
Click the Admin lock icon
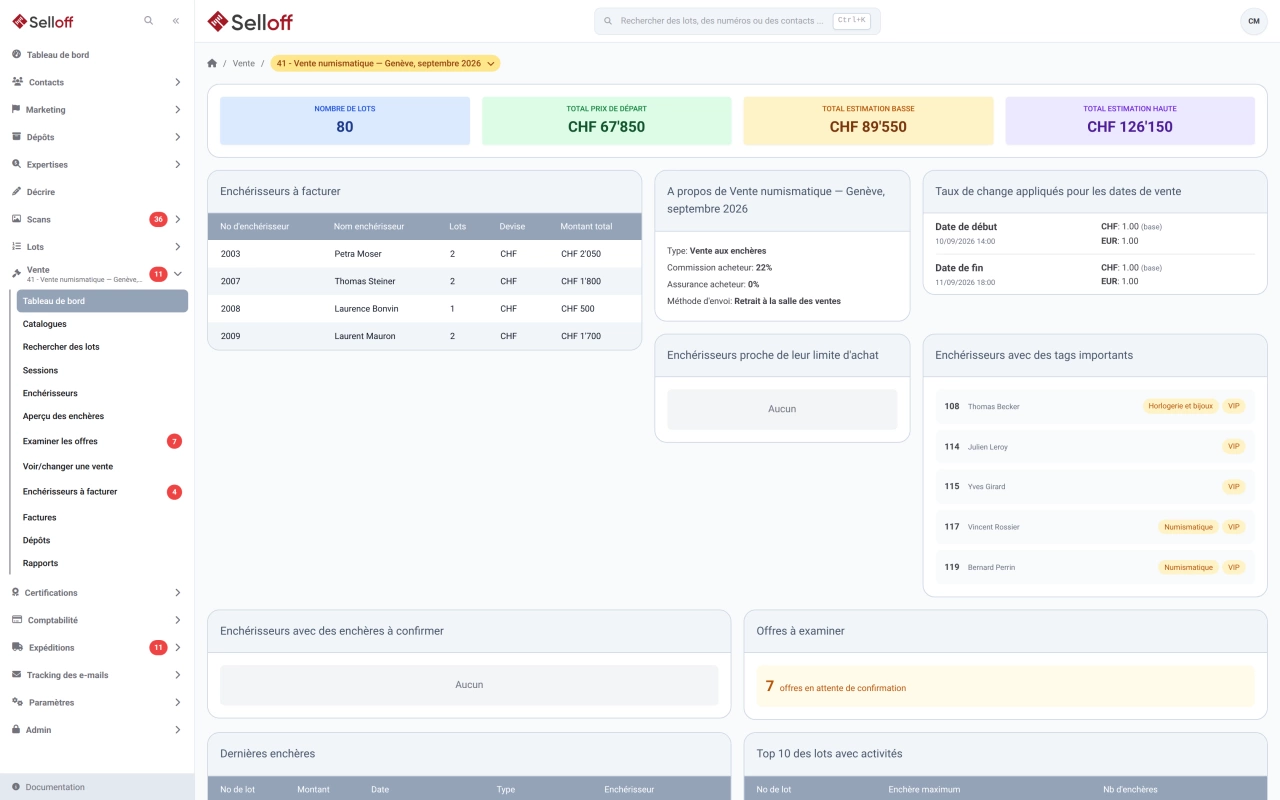tap(16, 730)
